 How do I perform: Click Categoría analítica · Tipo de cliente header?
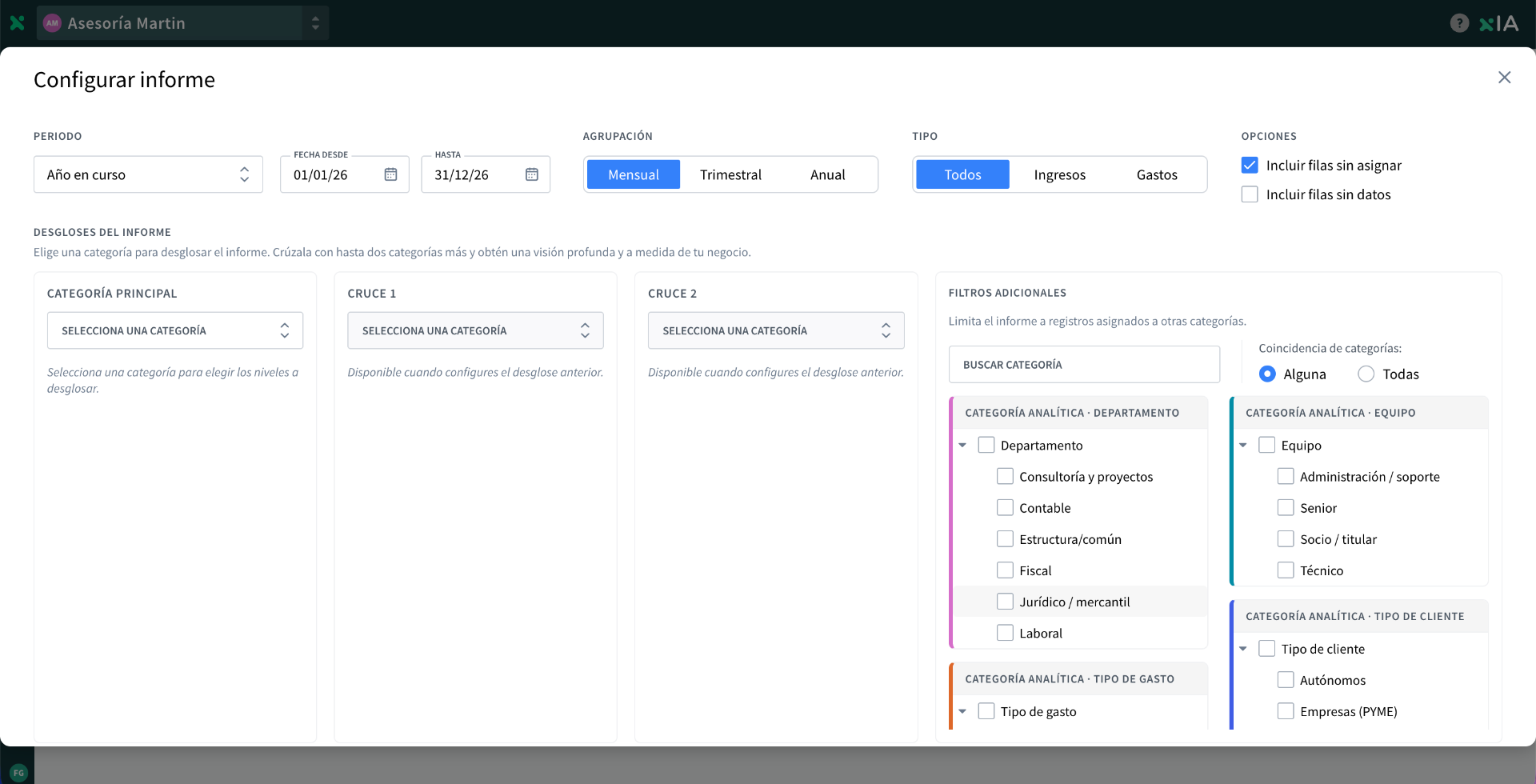click(x=1361, y=616)
